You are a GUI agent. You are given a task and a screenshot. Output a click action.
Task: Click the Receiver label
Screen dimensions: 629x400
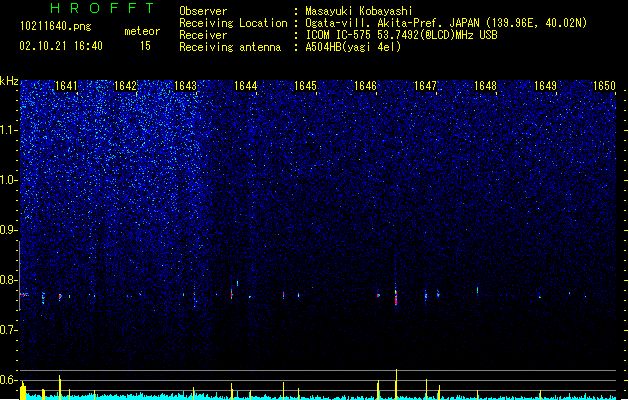pos(203,35)
